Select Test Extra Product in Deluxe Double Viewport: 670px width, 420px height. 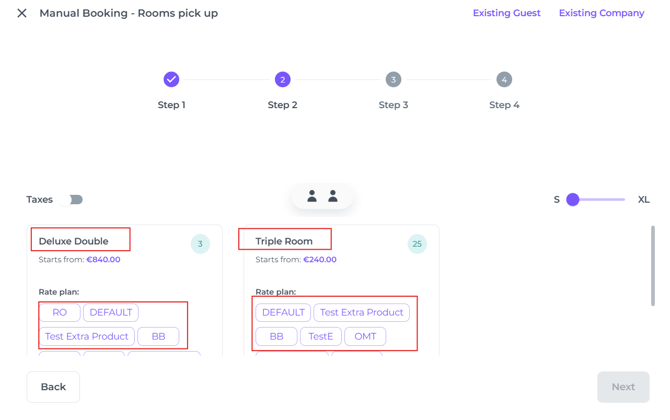click(87, 336)
